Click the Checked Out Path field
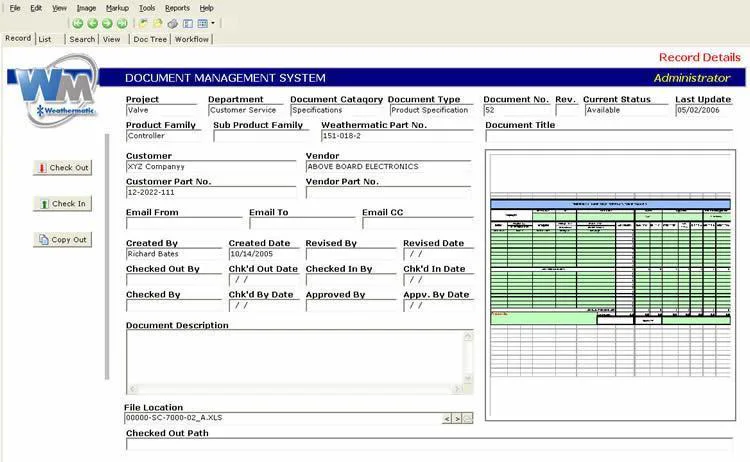The height and width of the screenshot is (462, 750). [429, 444]
